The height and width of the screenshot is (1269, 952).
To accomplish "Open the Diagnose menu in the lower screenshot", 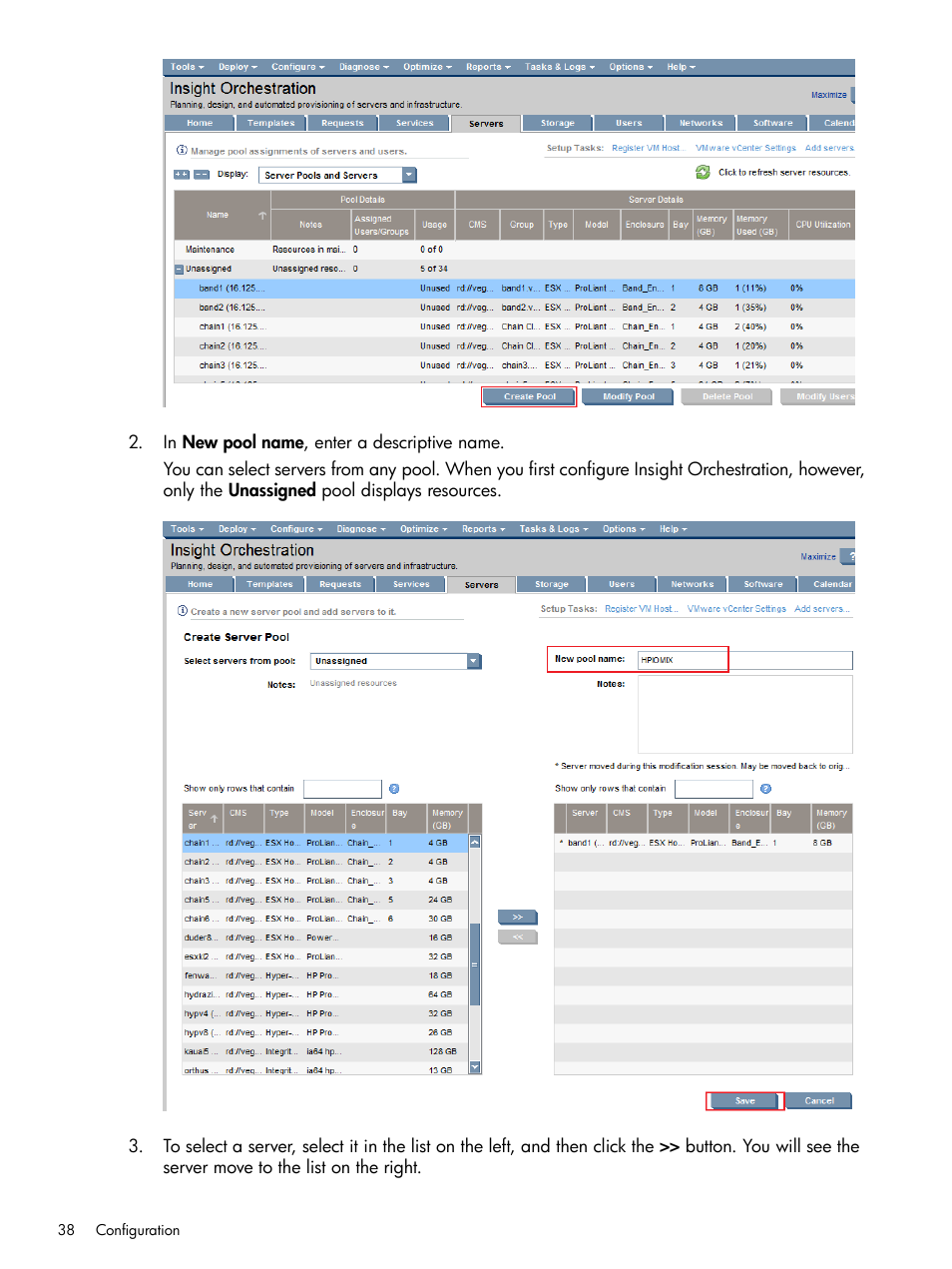I will click(361, 529).
